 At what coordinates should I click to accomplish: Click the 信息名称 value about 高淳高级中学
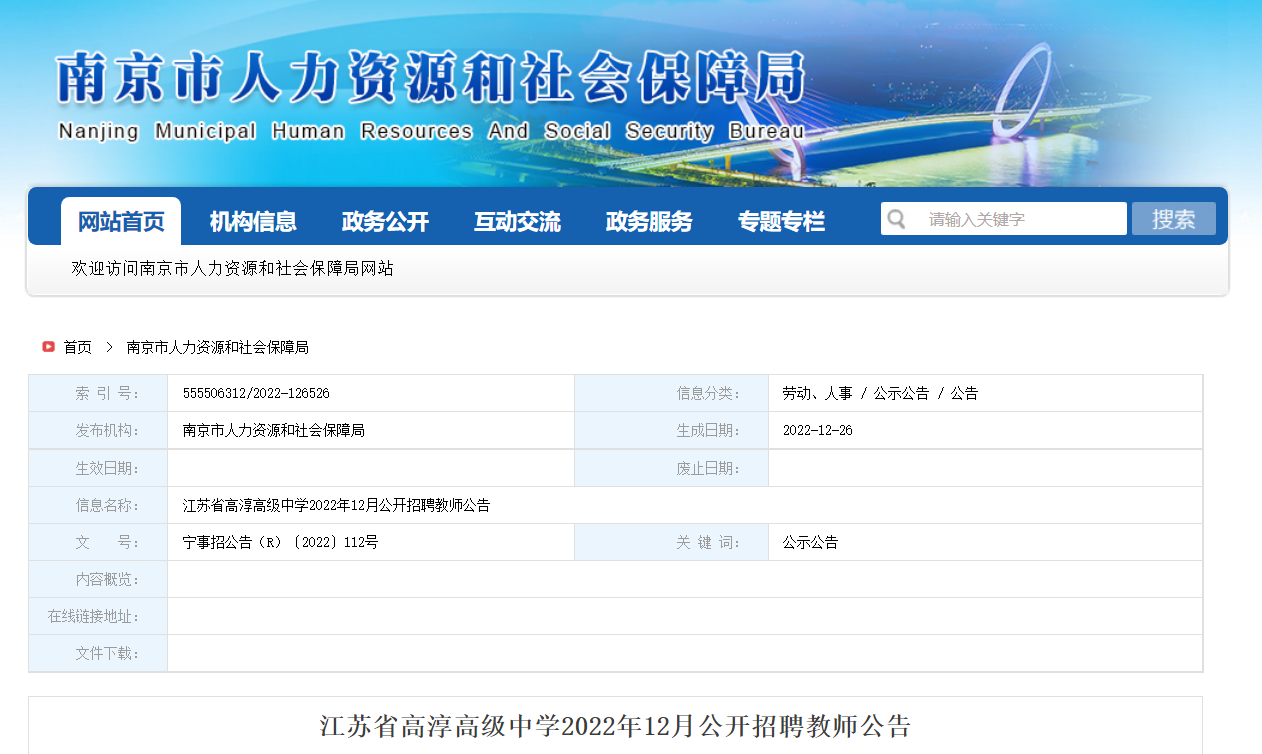[x=336, y=506]
